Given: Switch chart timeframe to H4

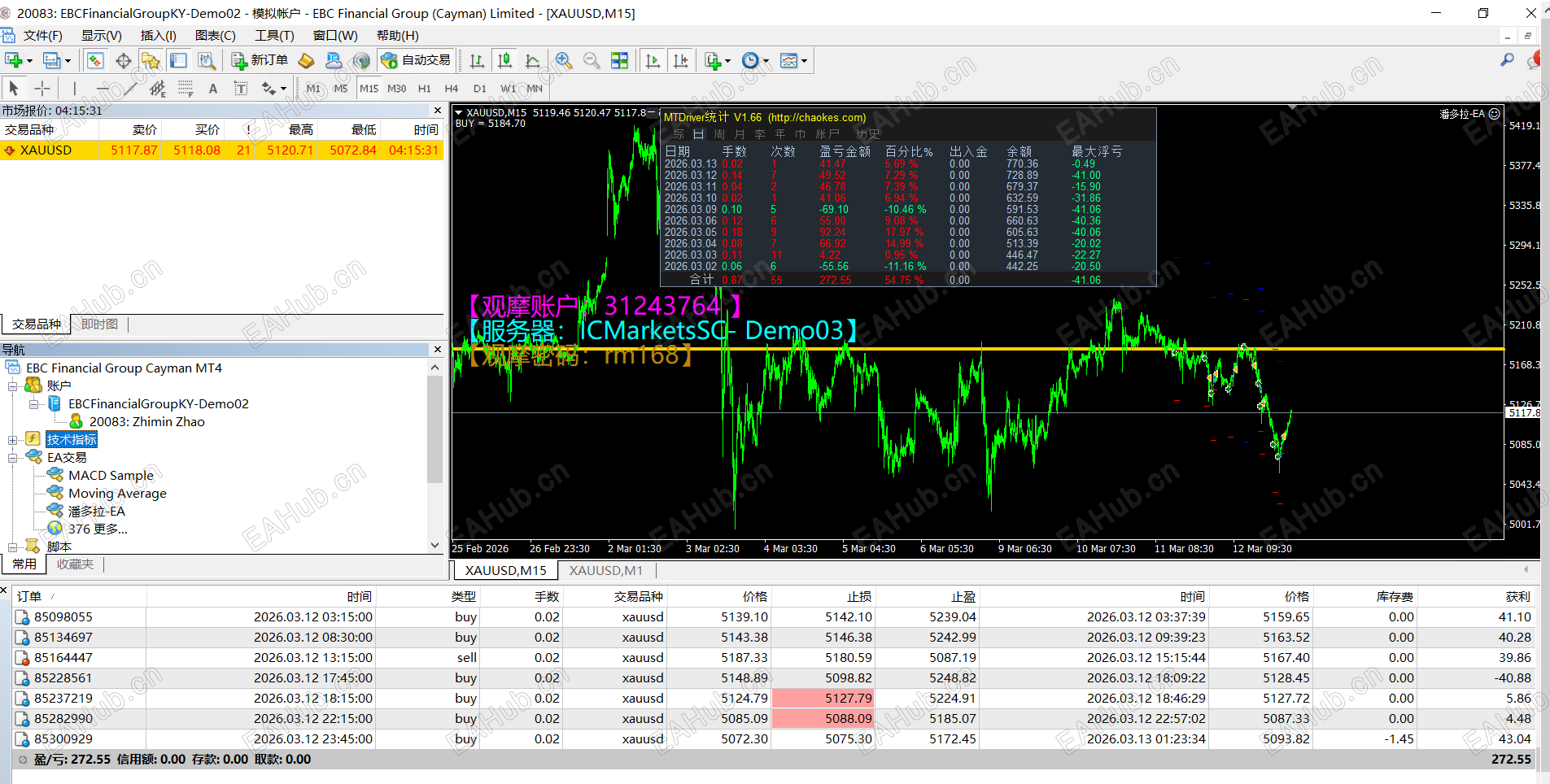Looking at the screenshot, I should pos(452,88).
